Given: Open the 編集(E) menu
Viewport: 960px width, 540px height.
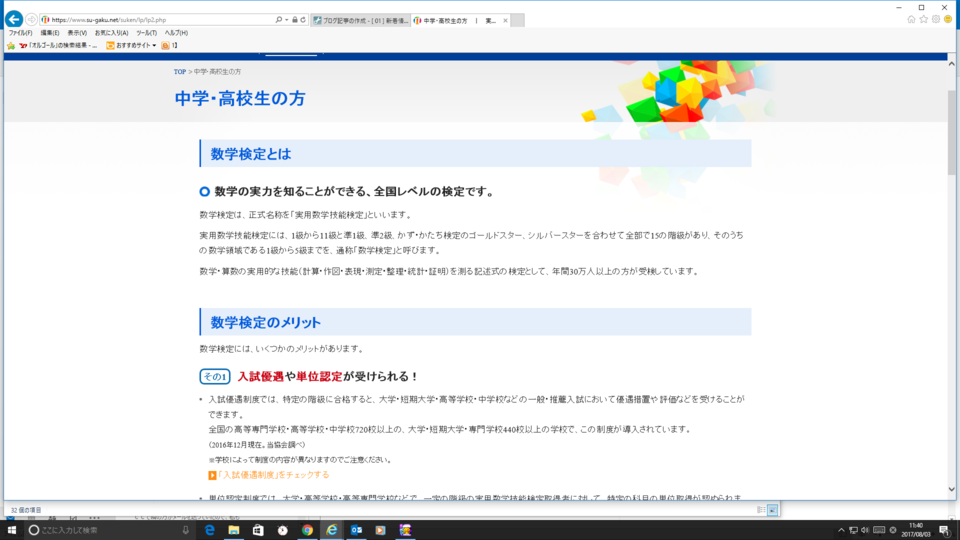Looking at the screenshot, I should [50, 33].
